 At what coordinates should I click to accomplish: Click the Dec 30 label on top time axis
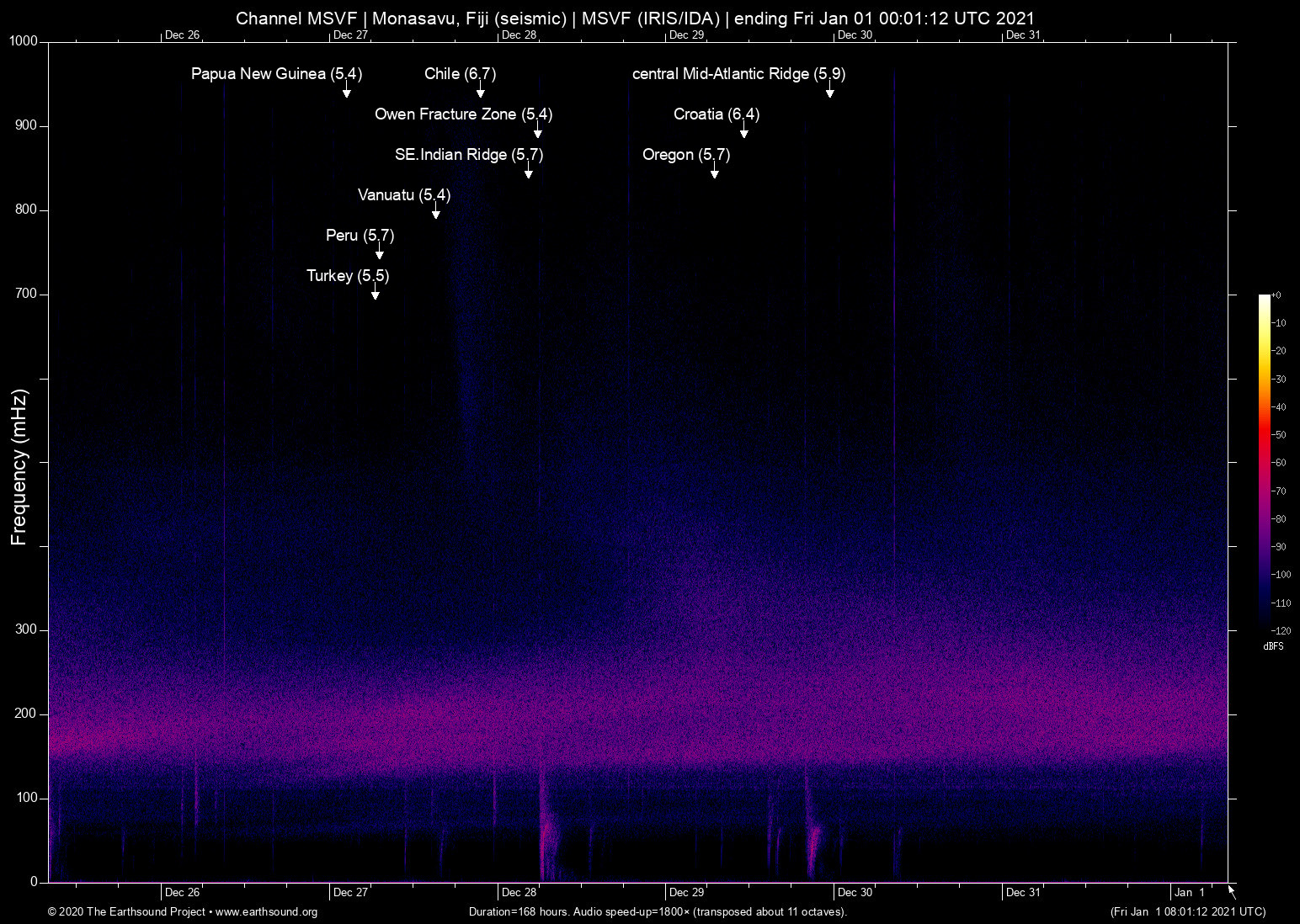pyautogui.click(x=855, y=35)
